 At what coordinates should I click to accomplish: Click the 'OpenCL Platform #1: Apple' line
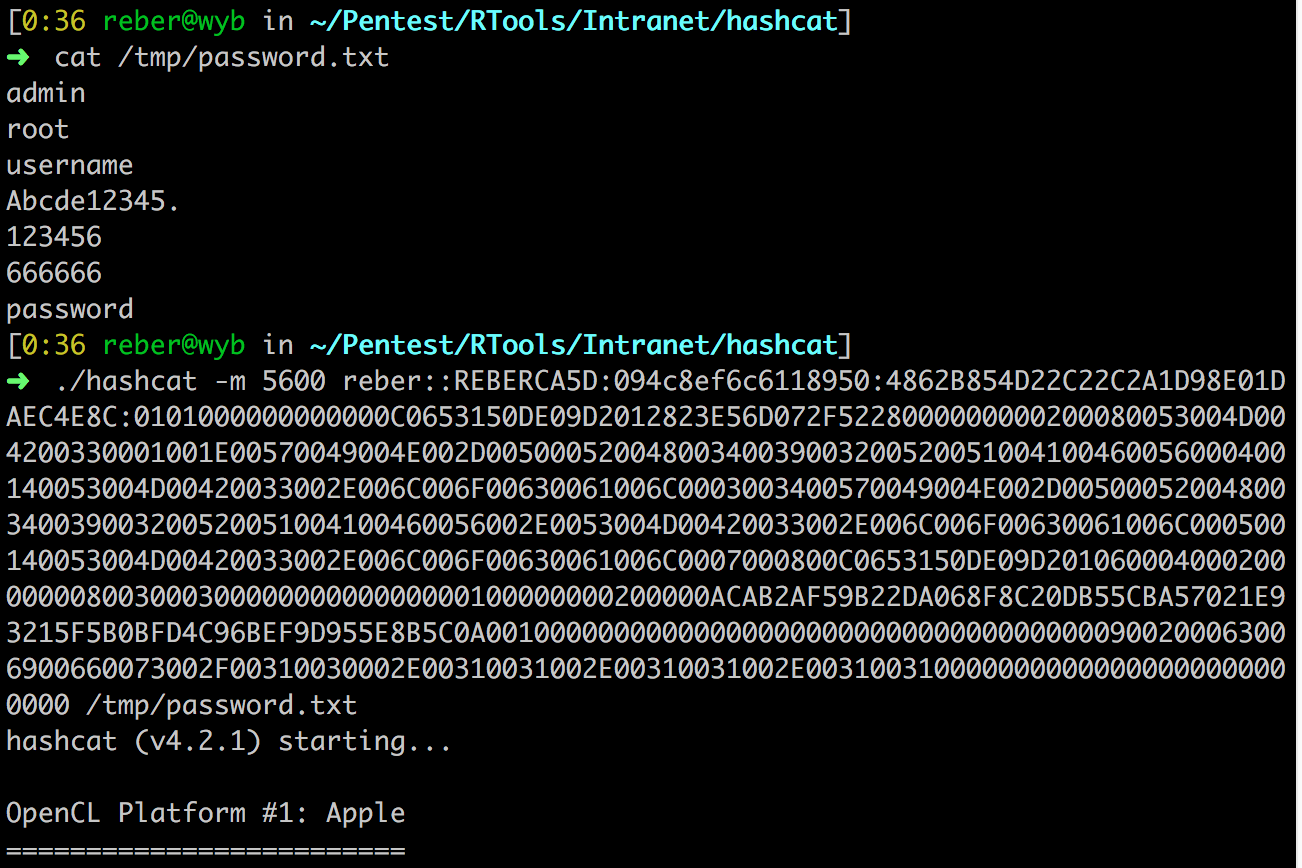(206, 813)
